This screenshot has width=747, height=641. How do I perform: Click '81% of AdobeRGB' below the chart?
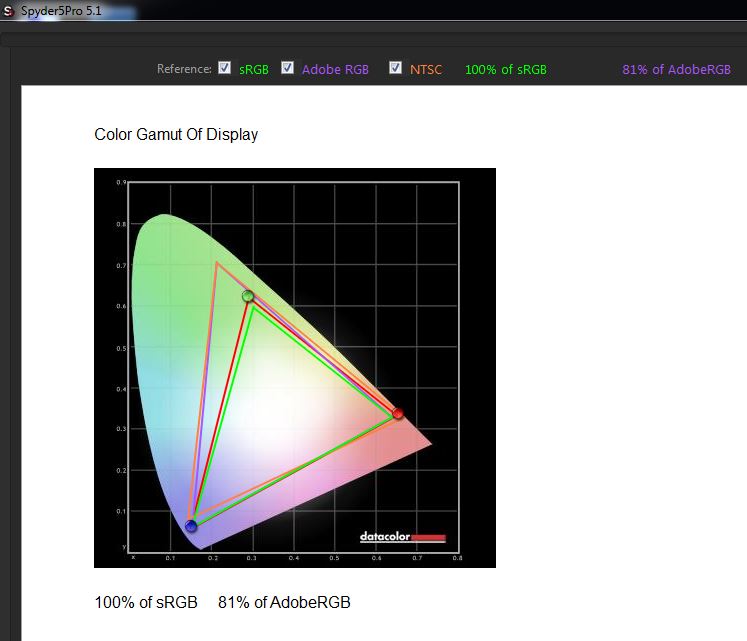click(284, 602)
